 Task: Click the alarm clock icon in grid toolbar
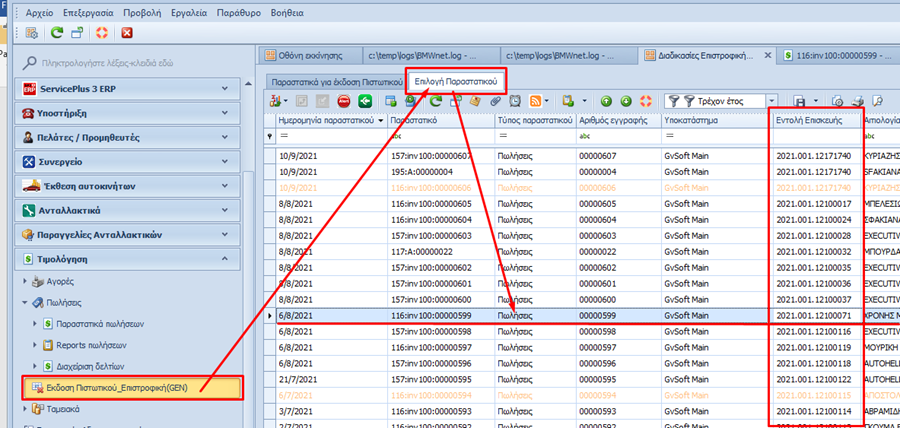pos(515,101)
